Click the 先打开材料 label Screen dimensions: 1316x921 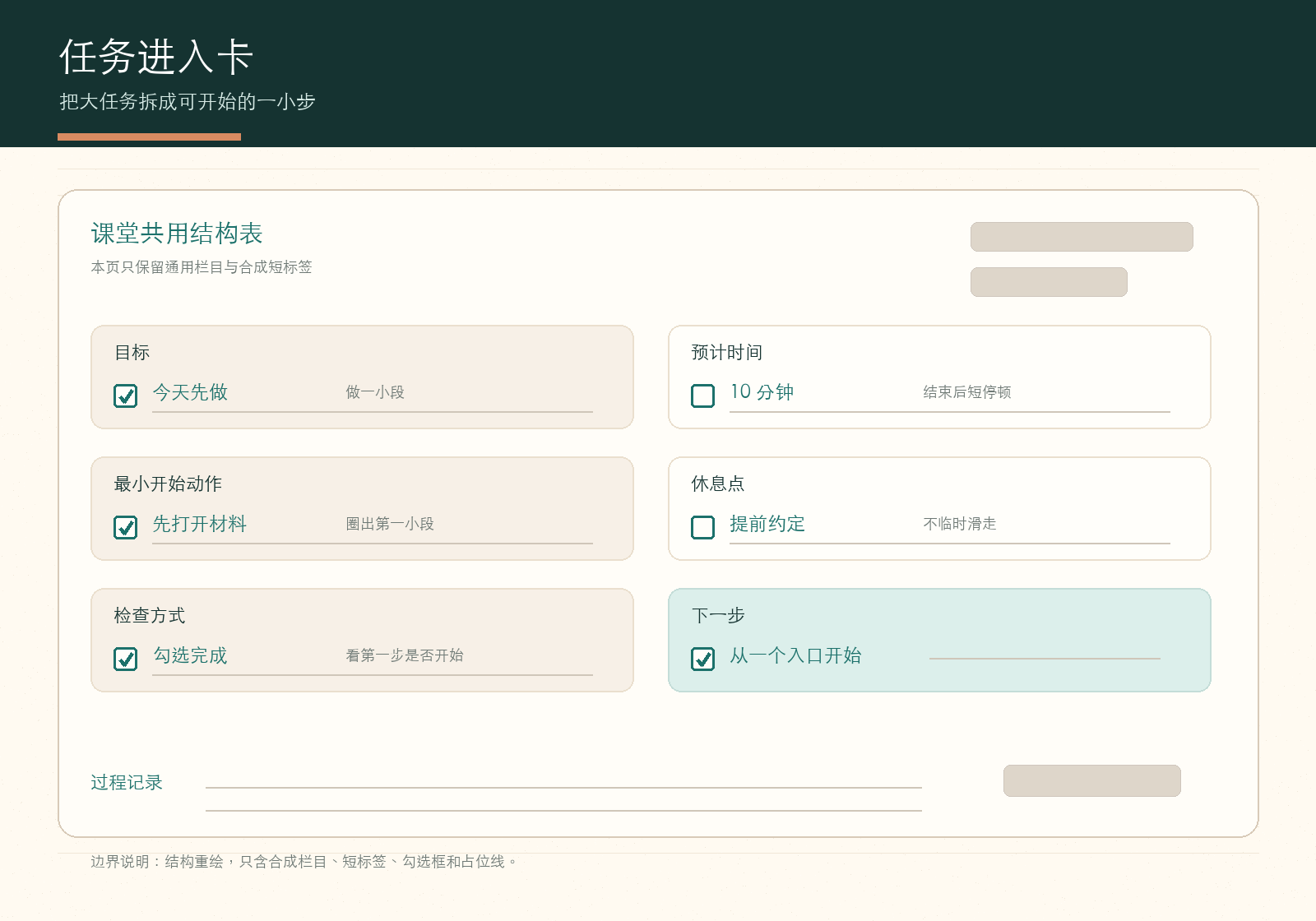click(x=200, y=524)
